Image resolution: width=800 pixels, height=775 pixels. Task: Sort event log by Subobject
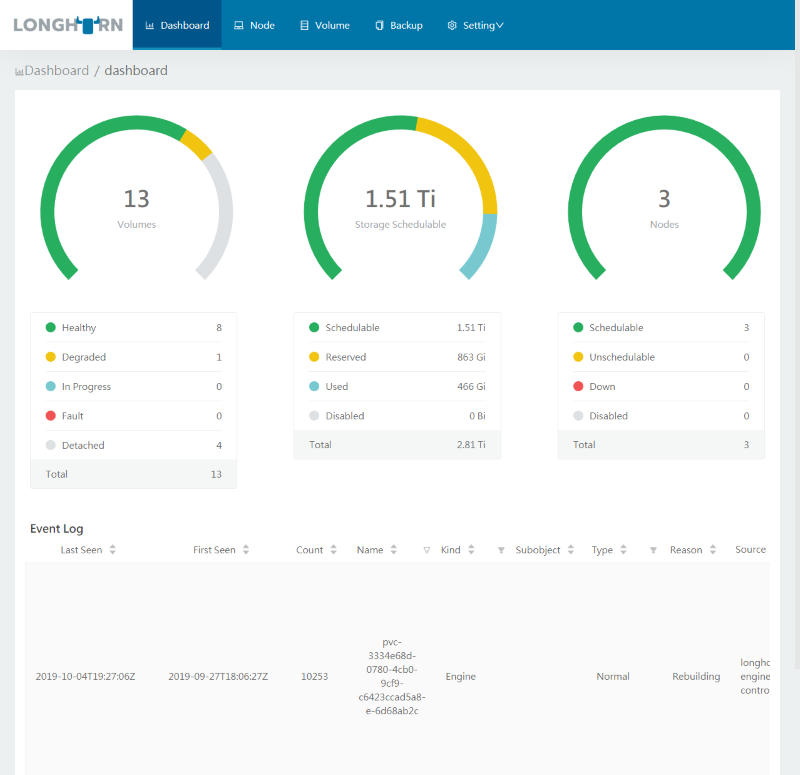point(571,549)
